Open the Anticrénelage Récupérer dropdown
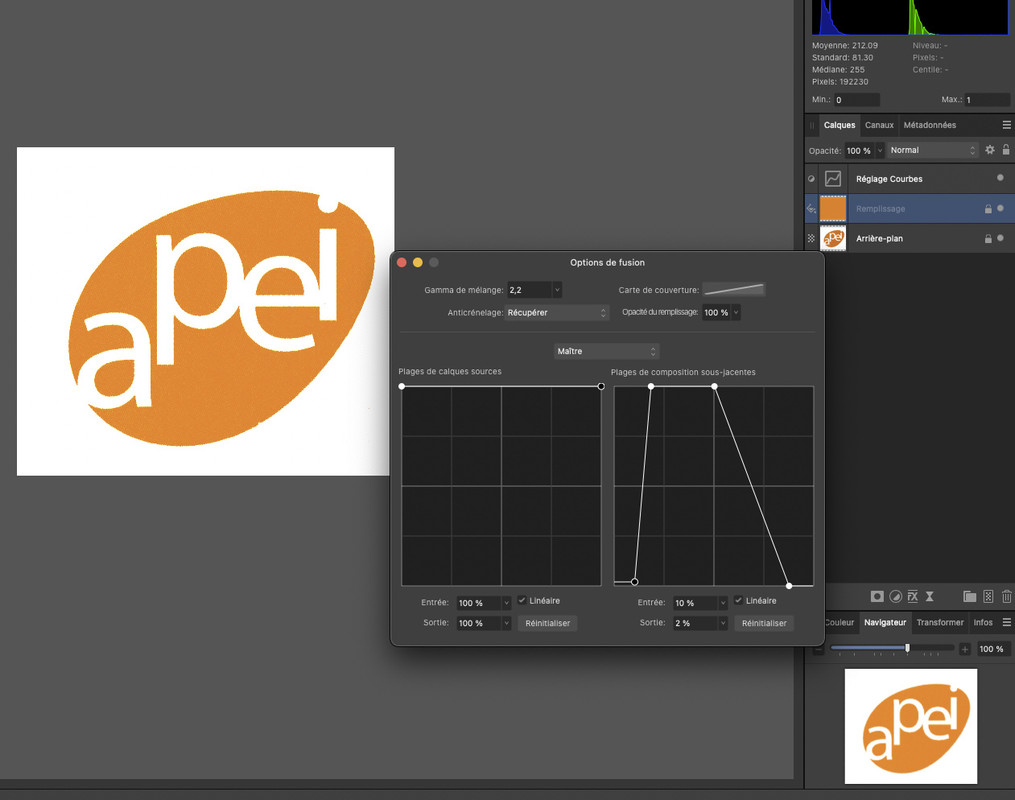Viewport: 1015px width, 800px height. coord(556,313)
